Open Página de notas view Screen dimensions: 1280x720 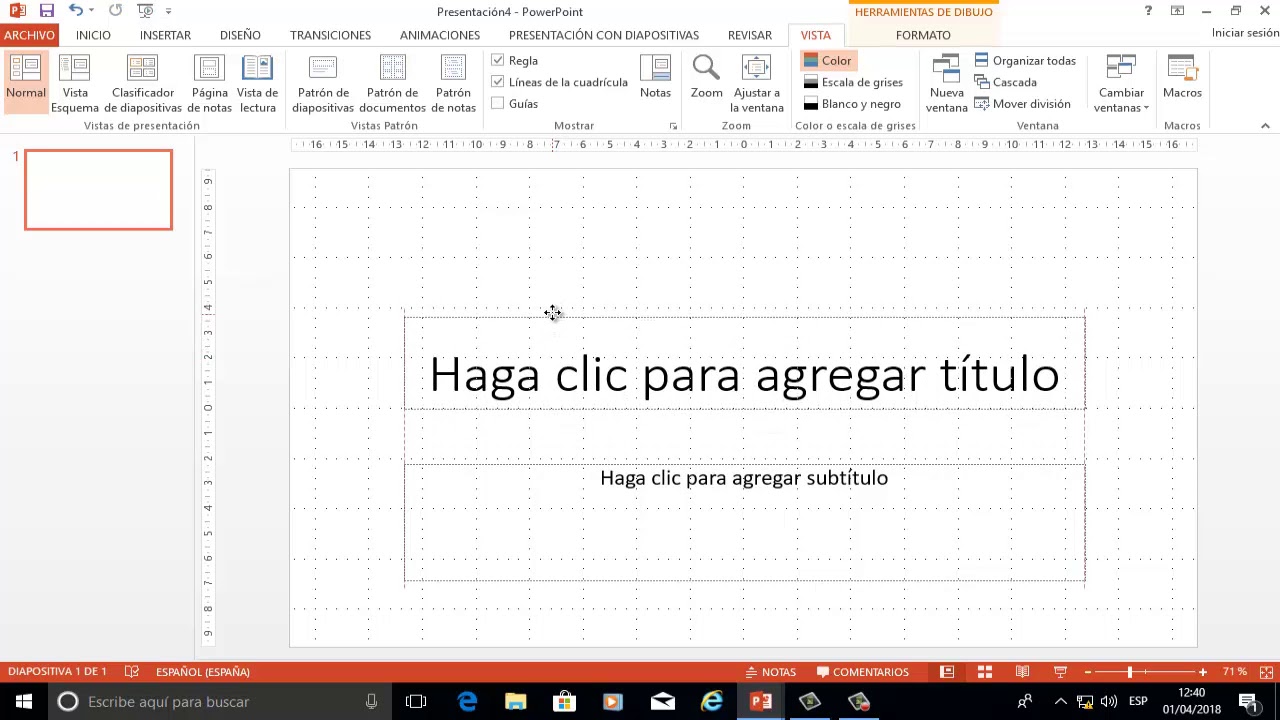pyautogui.click(x=210, y=82)
